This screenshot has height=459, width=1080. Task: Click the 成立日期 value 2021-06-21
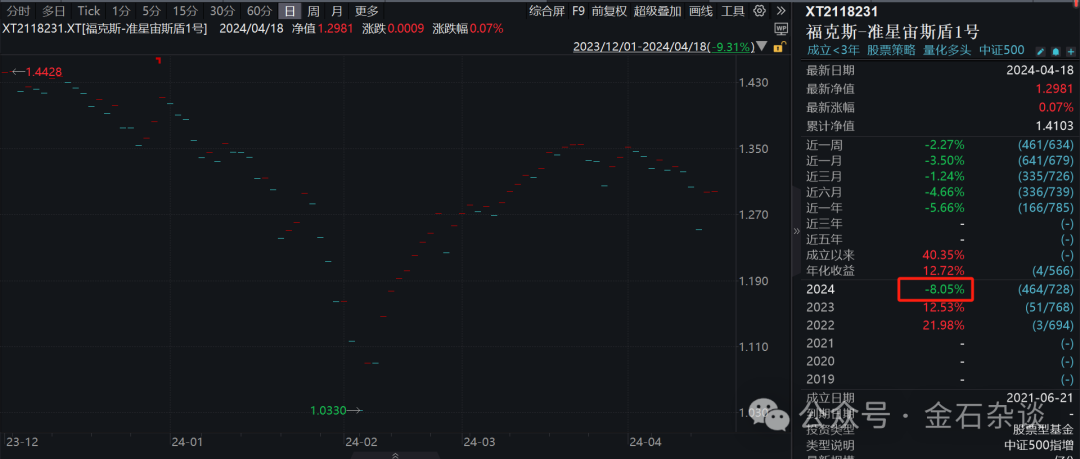pyautogui.click(x=1040, y=398)
